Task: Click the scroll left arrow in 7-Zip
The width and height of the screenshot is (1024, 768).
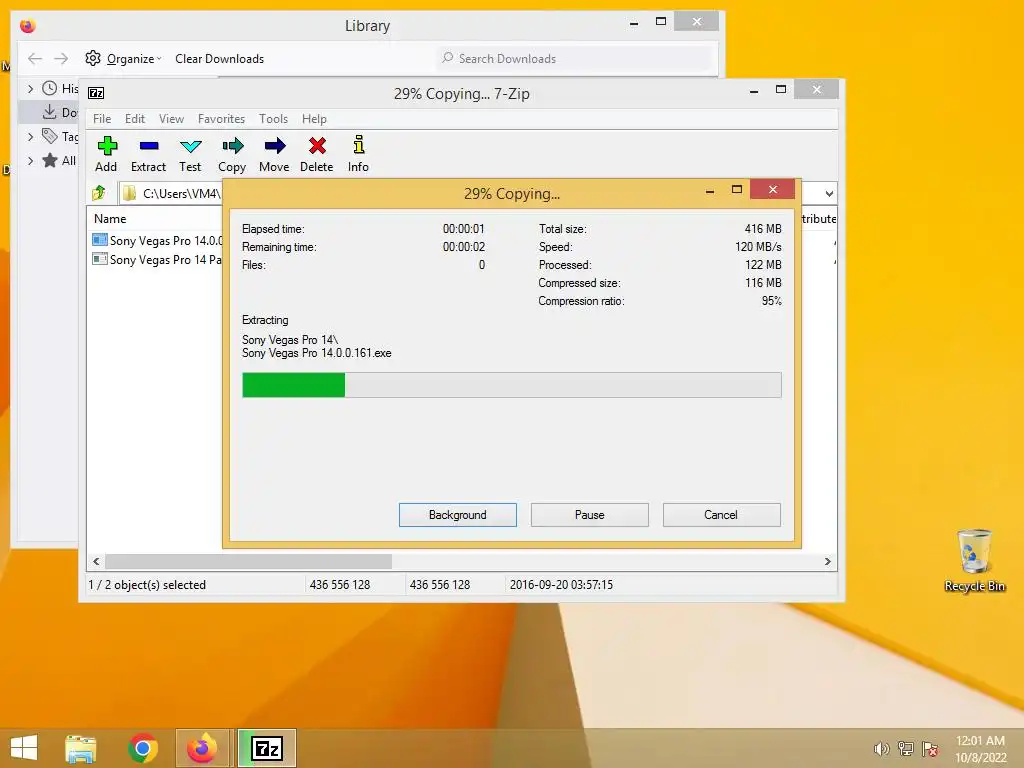Action: [x=96, y=562]
